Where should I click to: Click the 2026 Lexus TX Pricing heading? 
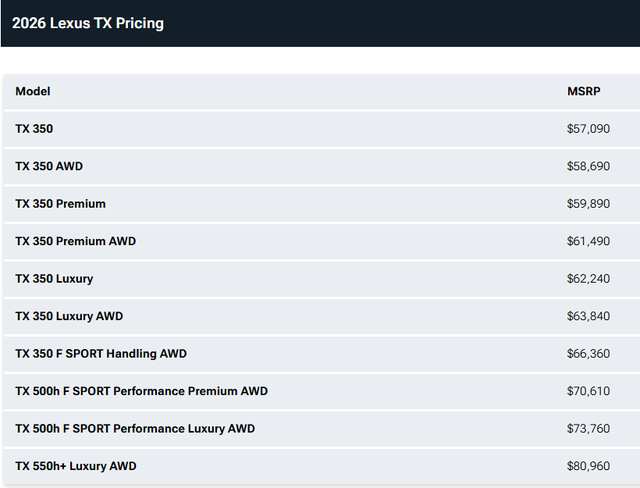[88, 23]
